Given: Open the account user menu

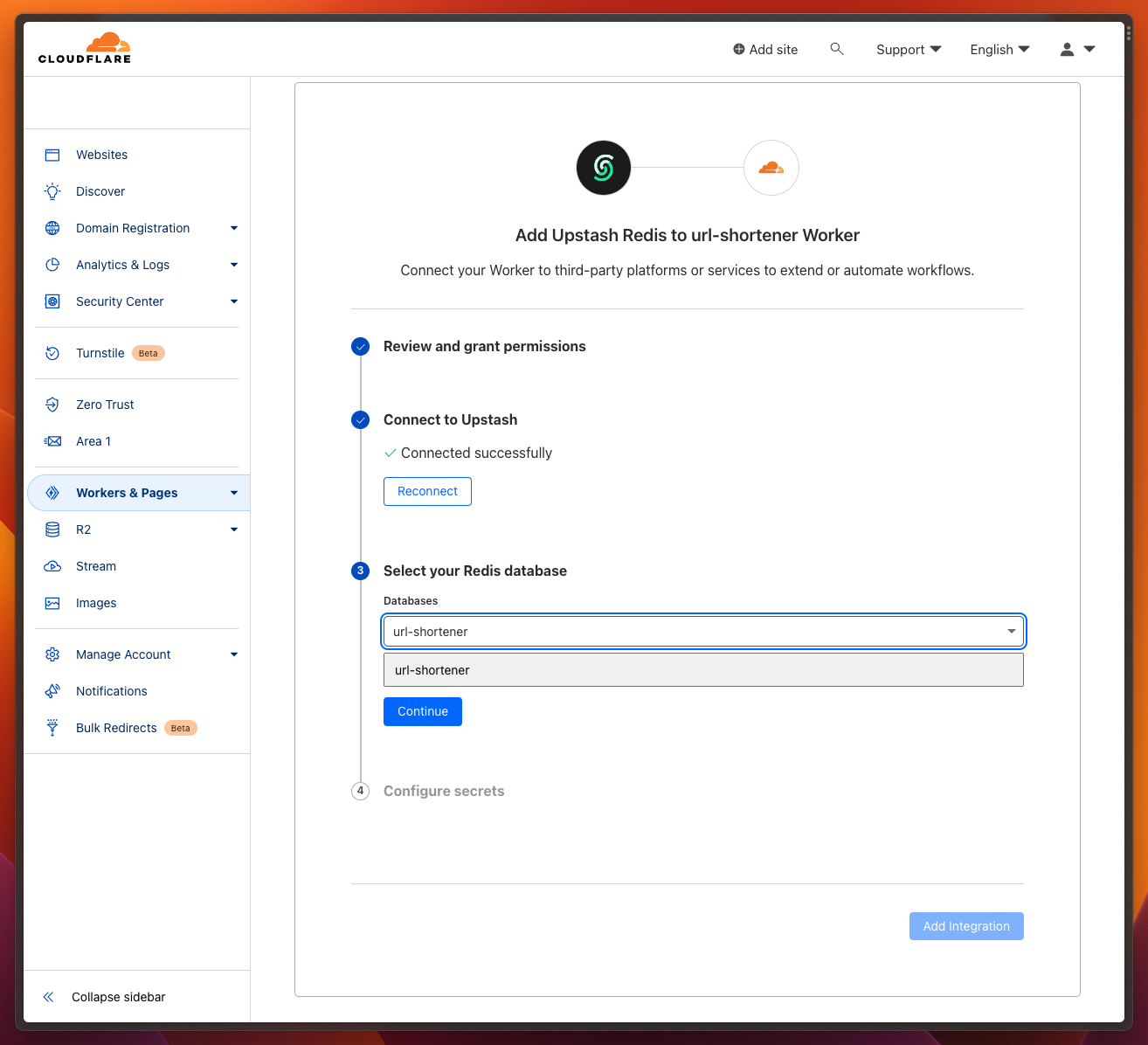Looking at the screenshot, I should (x=1075, y=49).
